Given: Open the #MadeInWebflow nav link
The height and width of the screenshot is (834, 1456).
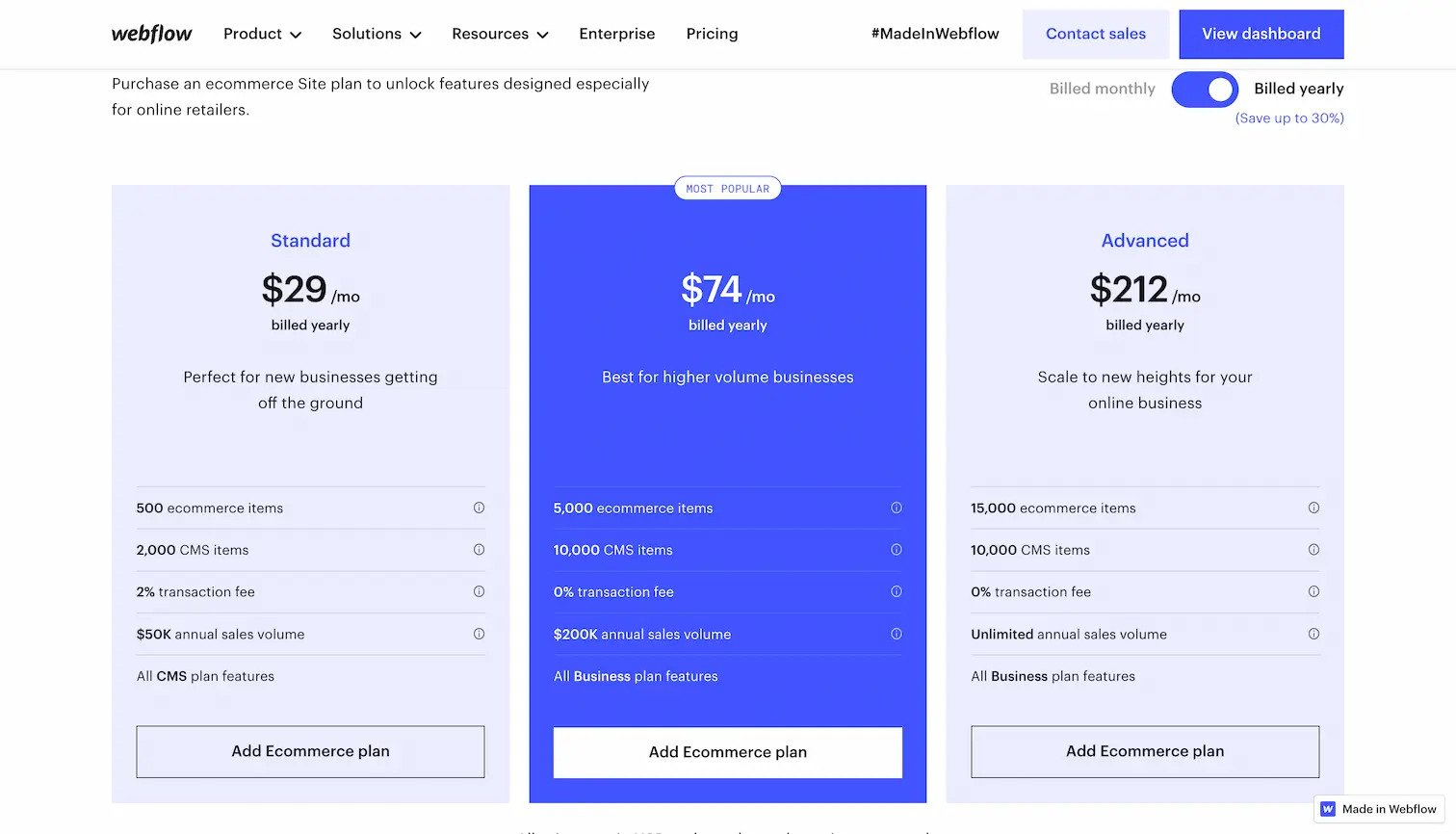Looking at the screenshot, I should [935, 34].
